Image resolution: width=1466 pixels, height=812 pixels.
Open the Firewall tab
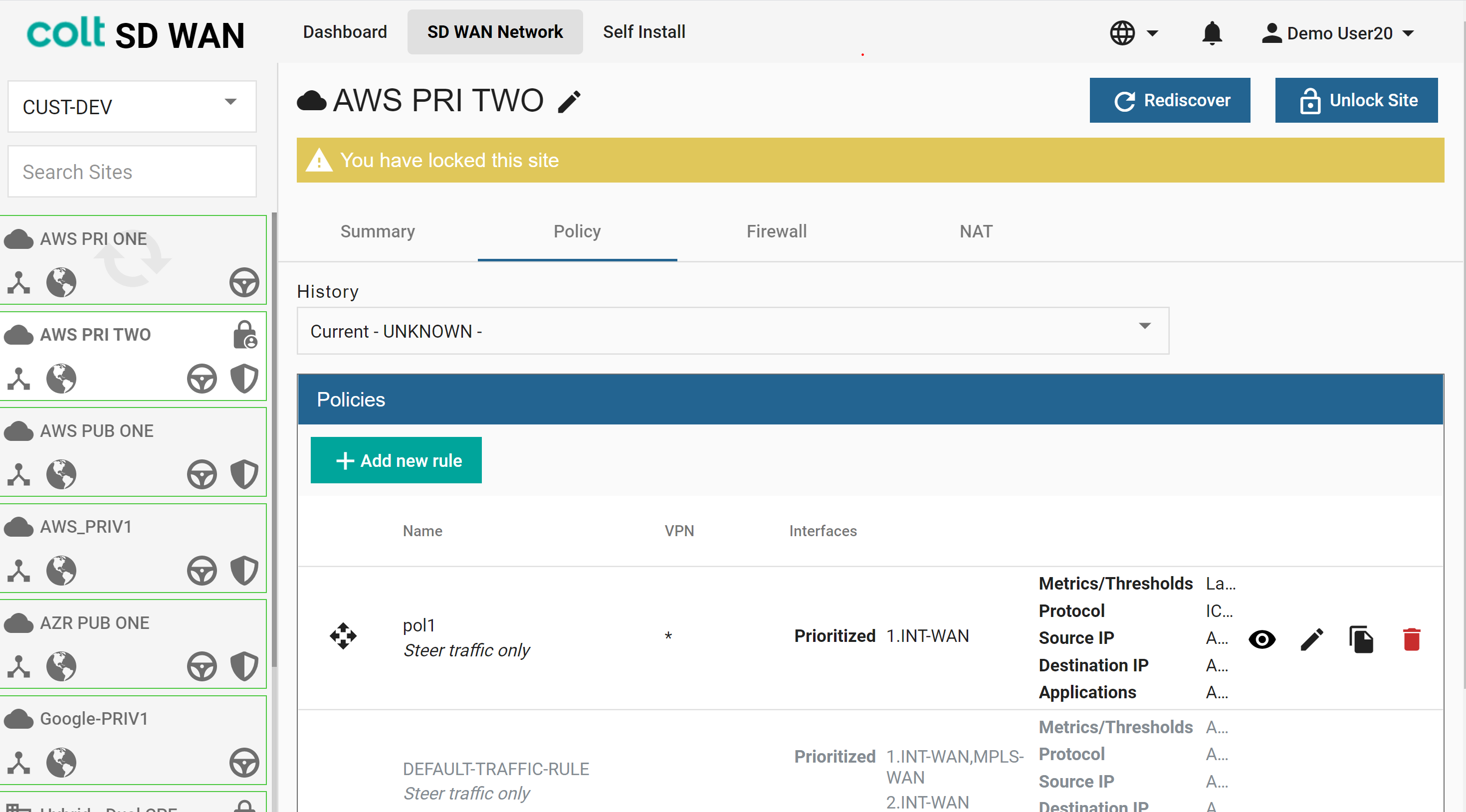pos(777,231)
